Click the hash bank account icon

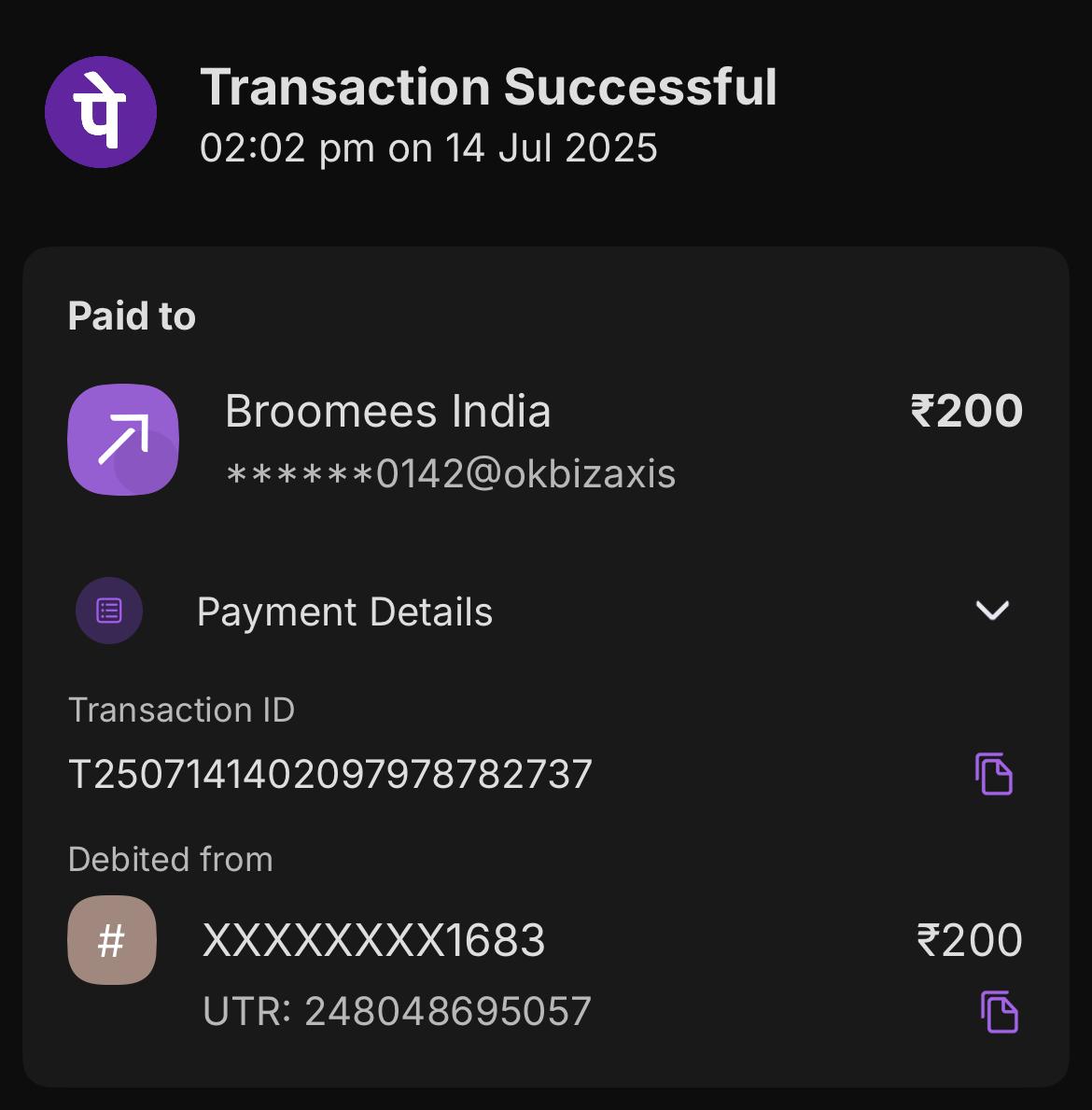[112, 940]
